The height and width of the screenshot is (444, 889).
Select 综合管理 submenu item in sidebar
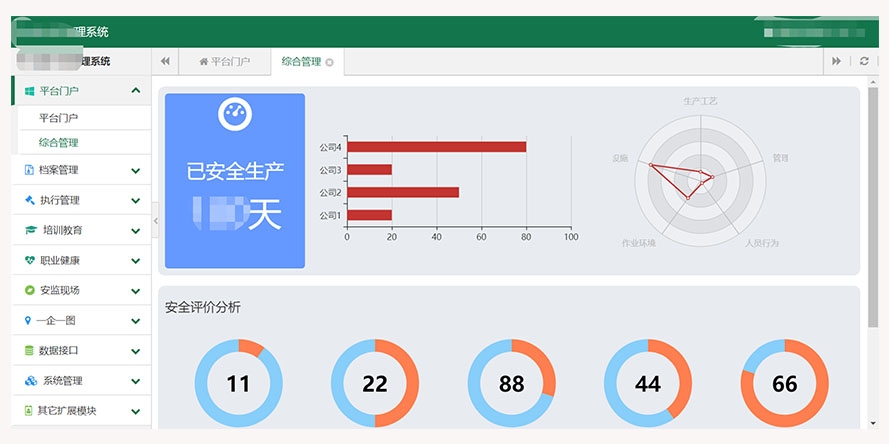point(58,143)
